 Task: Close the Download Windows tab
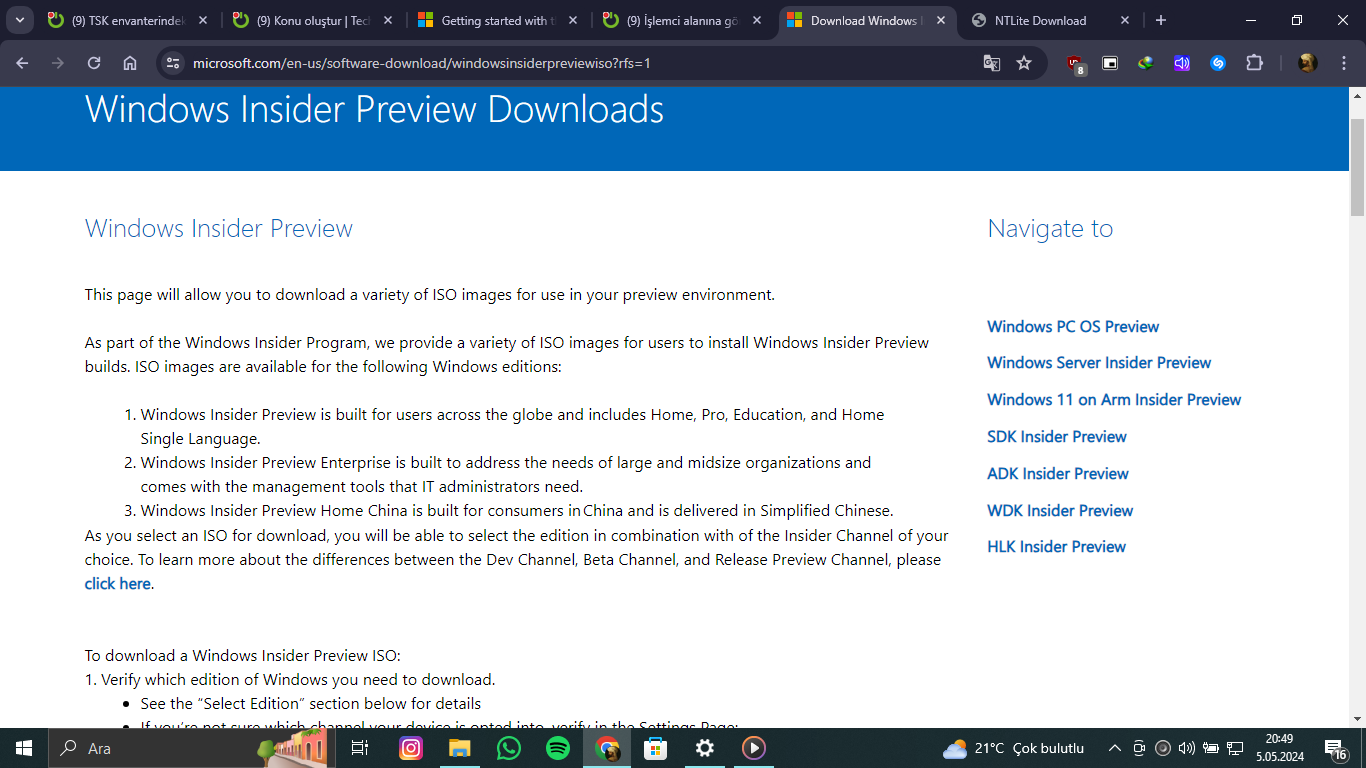(x=941, y=20)
